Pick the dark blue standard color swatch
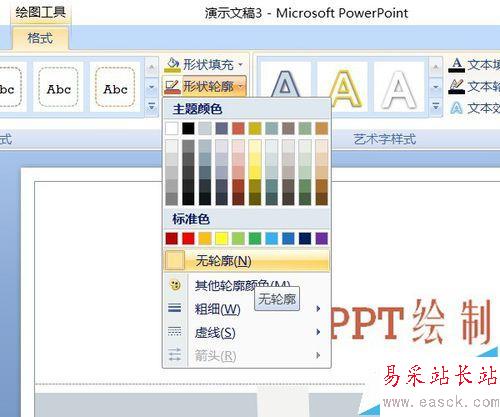The width and height of the screenshot is (500, 417). 305,238
